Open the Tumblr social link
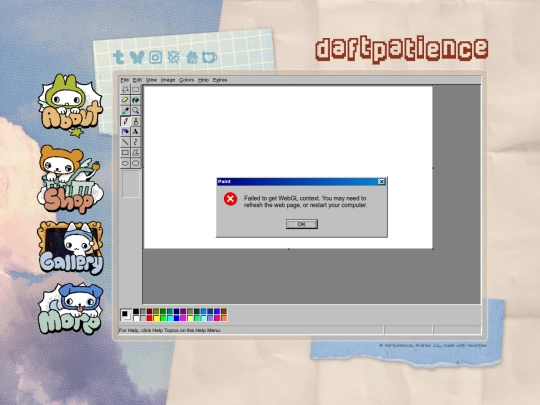Viewport: 540px width, 405px height. [x=118, y=57]
